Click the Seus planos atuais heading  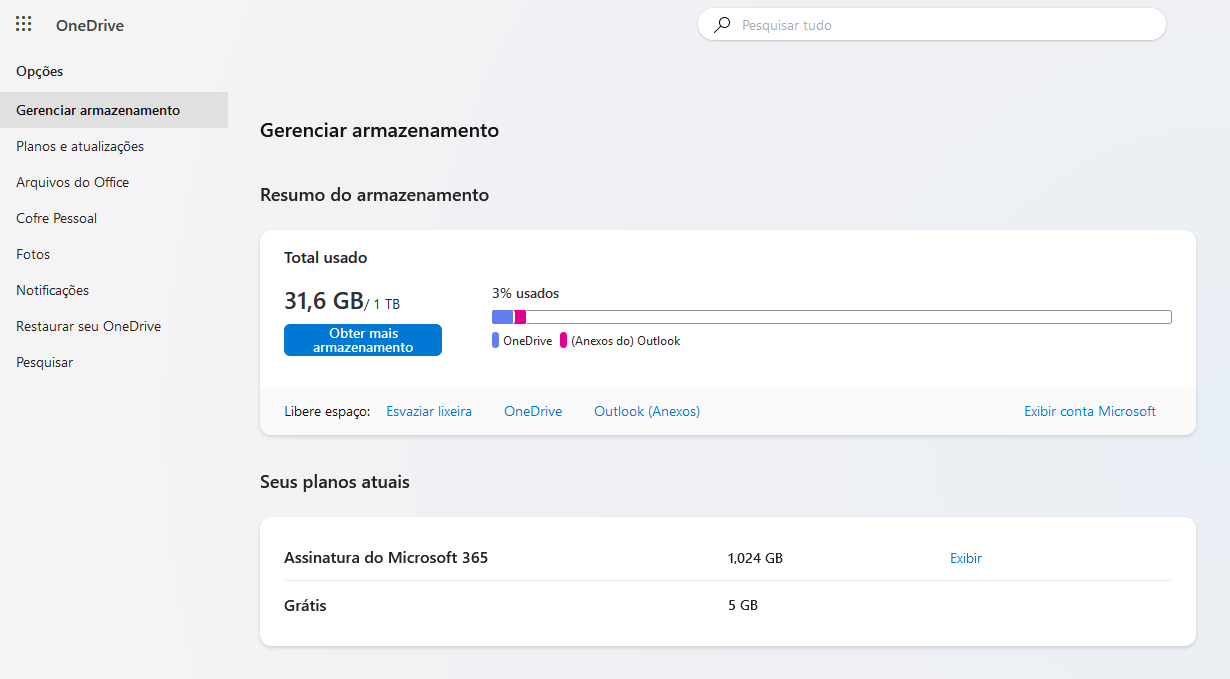[335, 482]
